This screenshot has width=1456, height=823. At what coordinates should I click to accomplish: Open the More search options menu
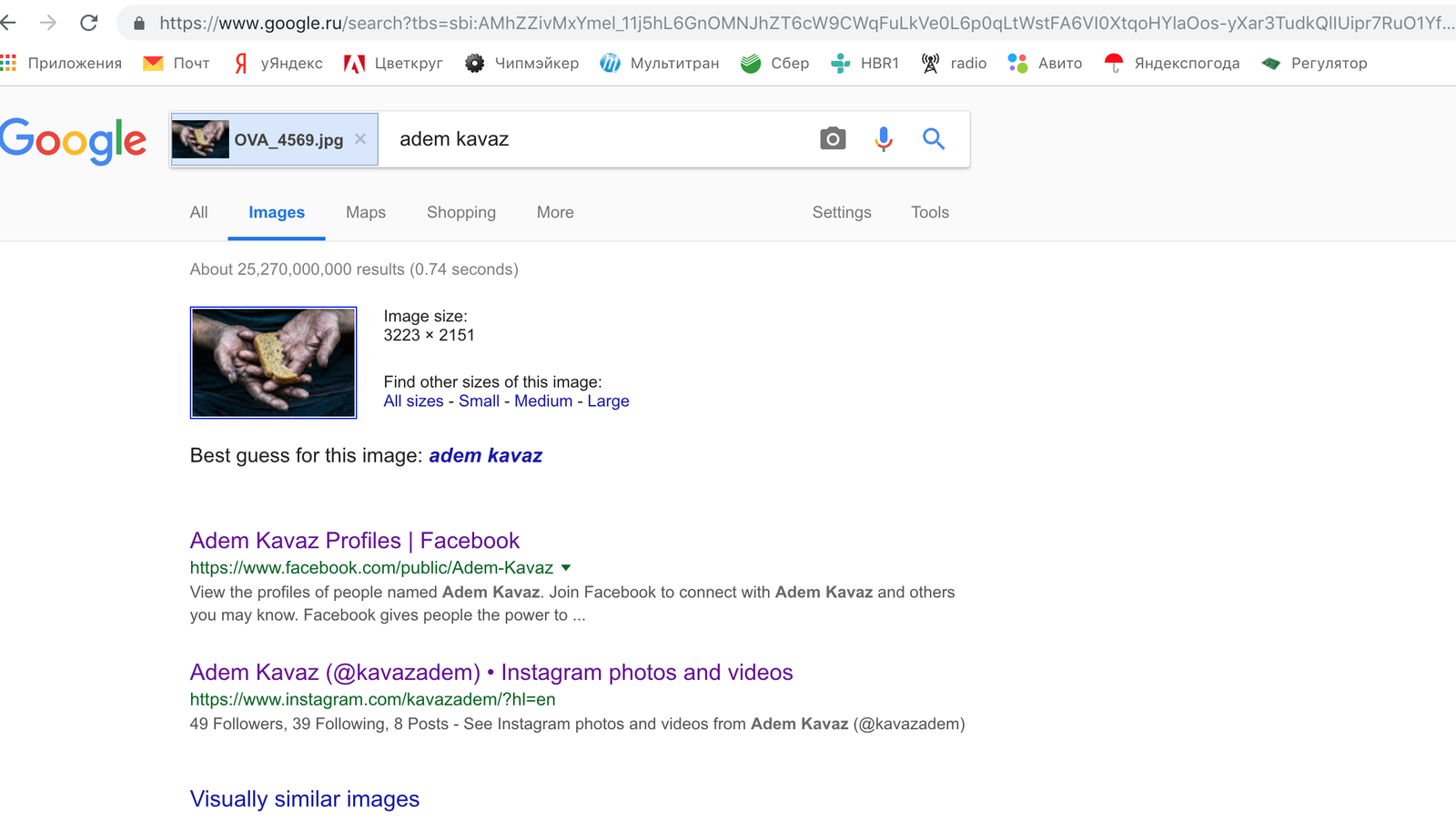(555, 212)
